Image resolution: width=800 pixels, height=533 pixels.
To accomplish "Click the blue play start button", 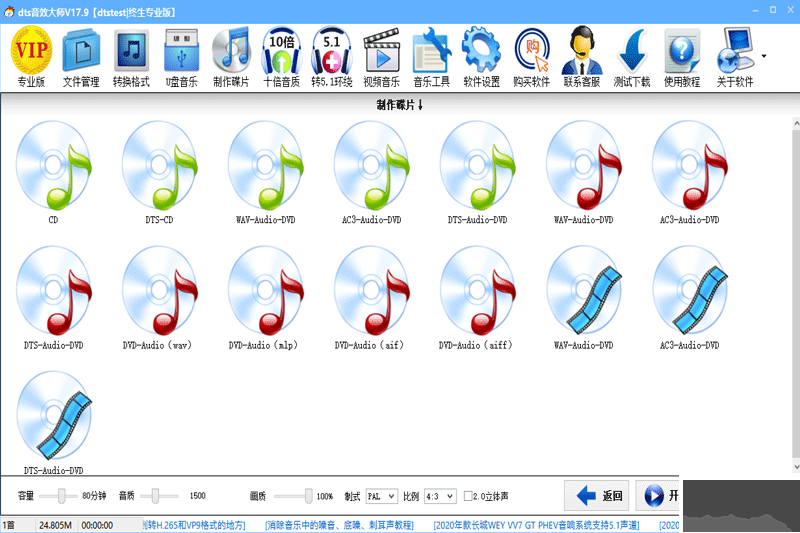I will 658,495.
